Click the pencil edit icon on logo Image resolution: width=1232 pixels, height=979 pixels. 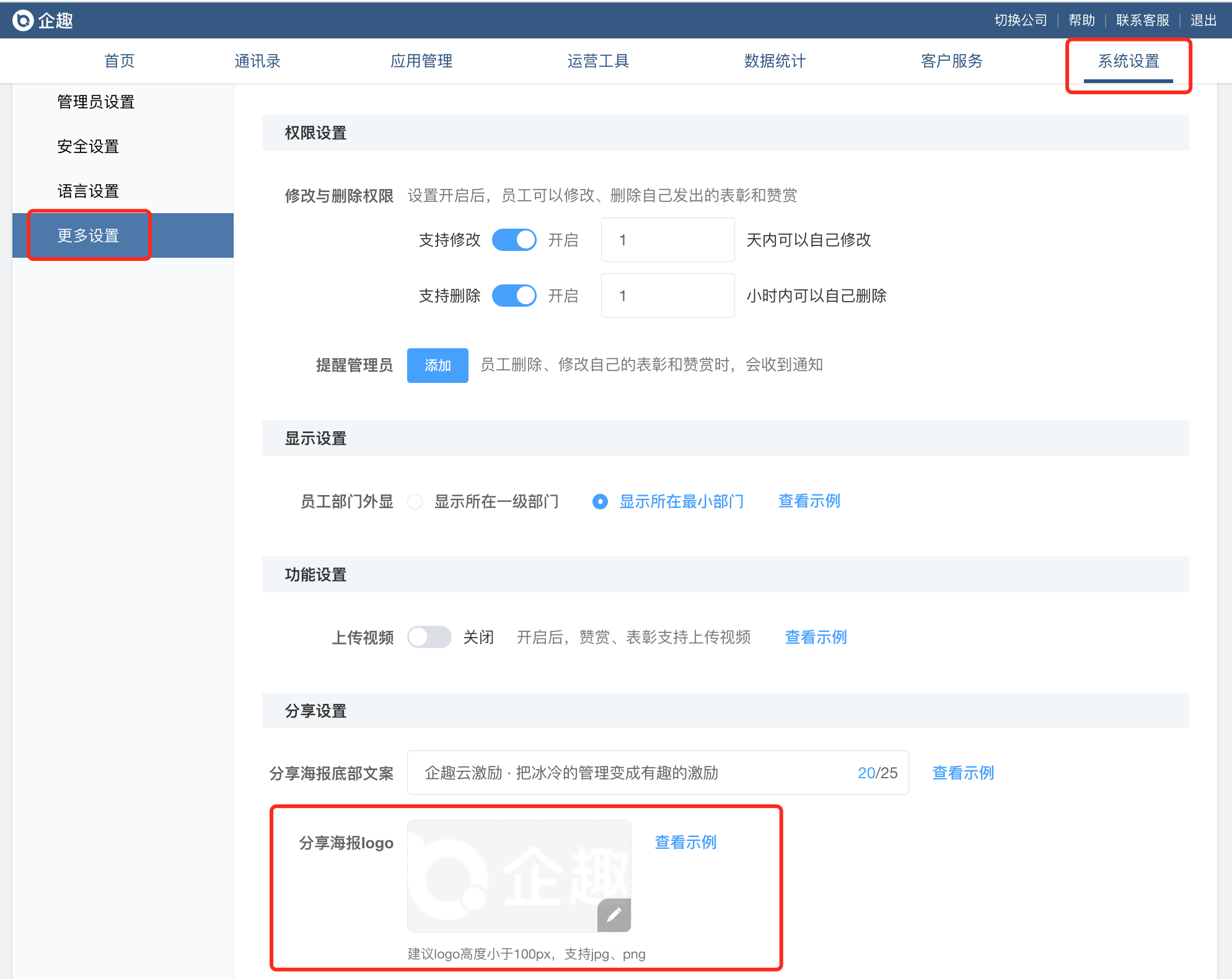pyautogui.click(x=614, y=915)
